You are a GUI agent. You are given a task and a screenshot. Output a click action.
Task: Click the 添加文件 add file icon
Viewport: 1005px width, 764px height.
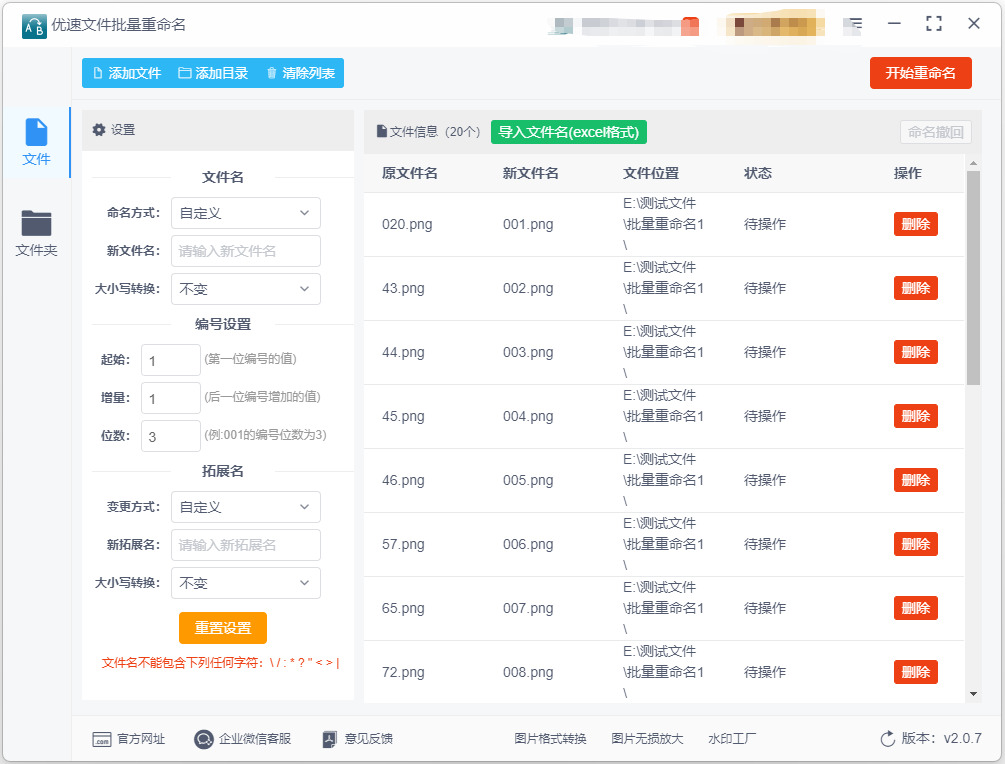coord(98,73)
